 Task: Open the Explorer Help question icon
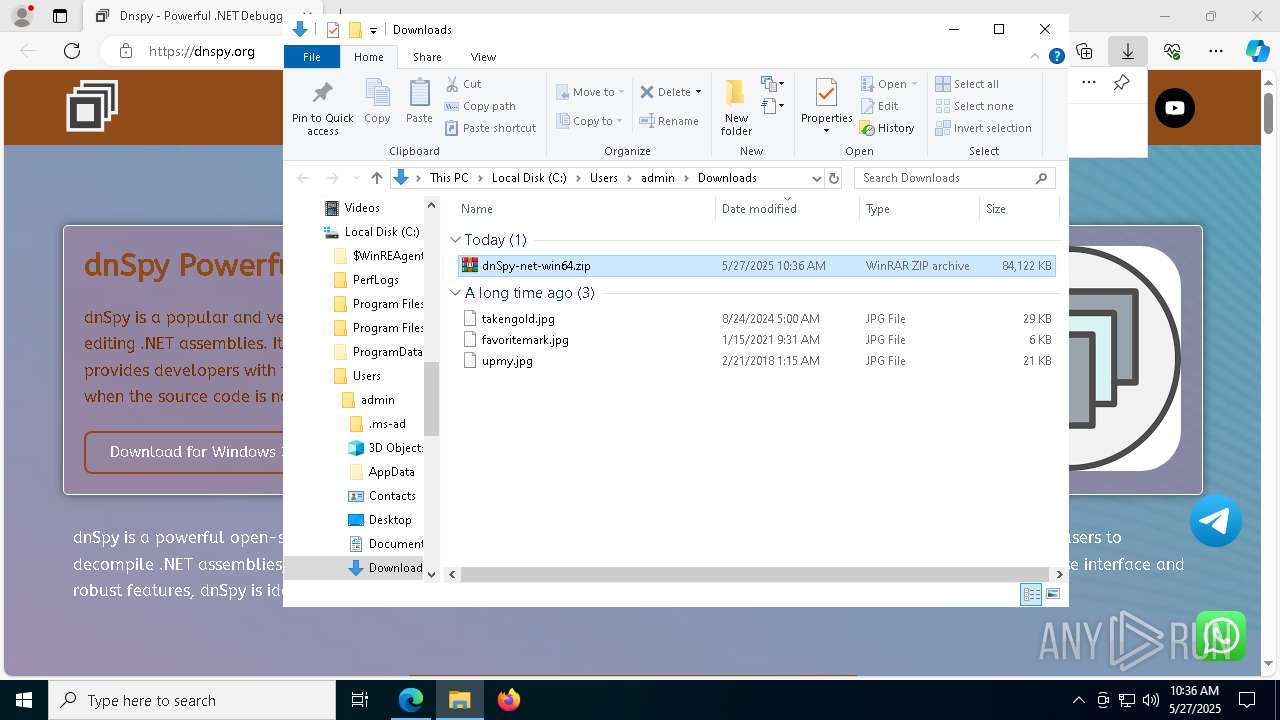[x=1056, y=57]
